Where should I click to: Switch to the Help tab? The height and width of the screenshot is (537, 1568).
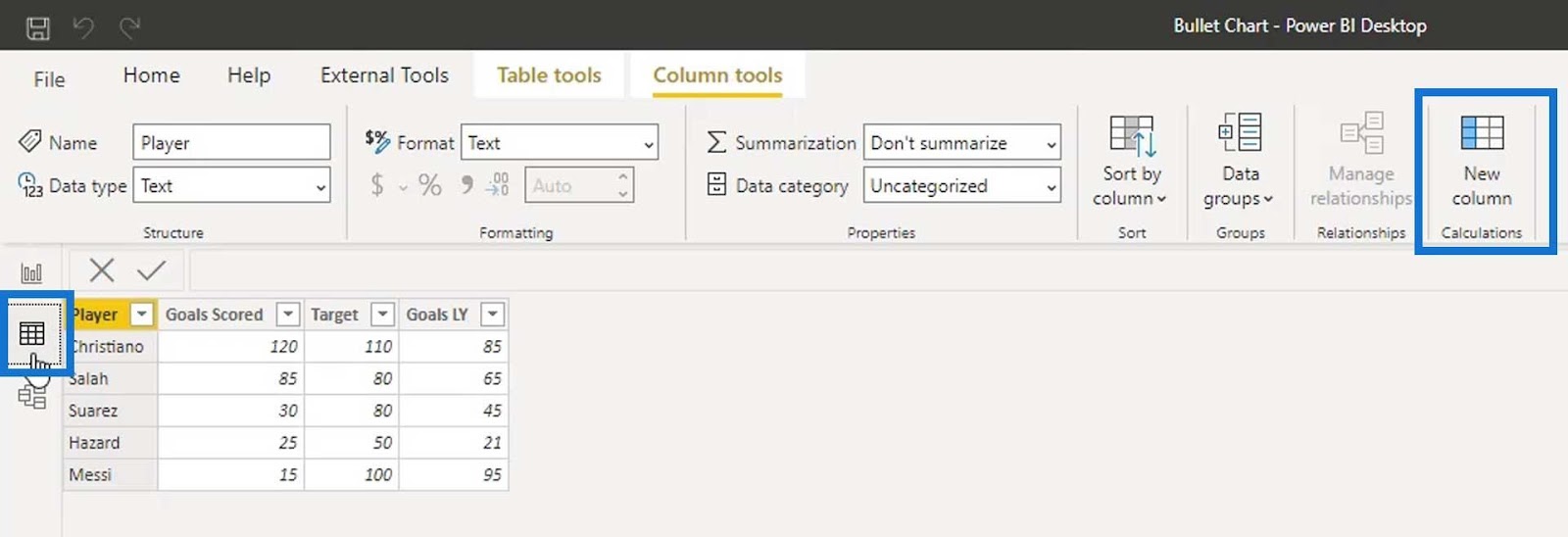click(249, 75)
